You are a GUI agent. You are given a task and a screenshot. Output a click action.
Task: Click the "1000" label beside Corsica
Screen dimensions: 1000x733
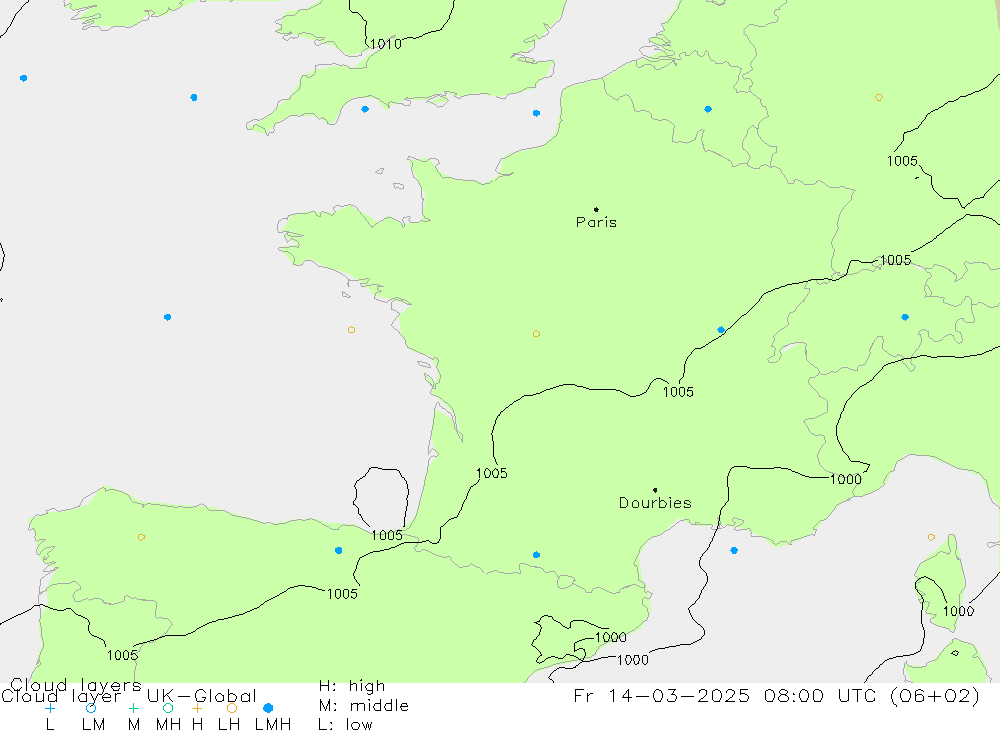pyautogui.click(x=958, y=611)
